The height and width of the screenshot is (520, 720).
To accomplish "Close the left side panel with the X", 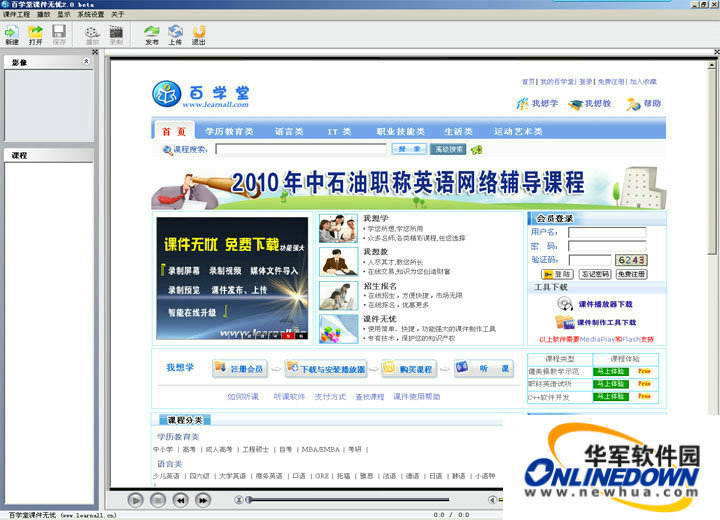I will pos(95,52).
